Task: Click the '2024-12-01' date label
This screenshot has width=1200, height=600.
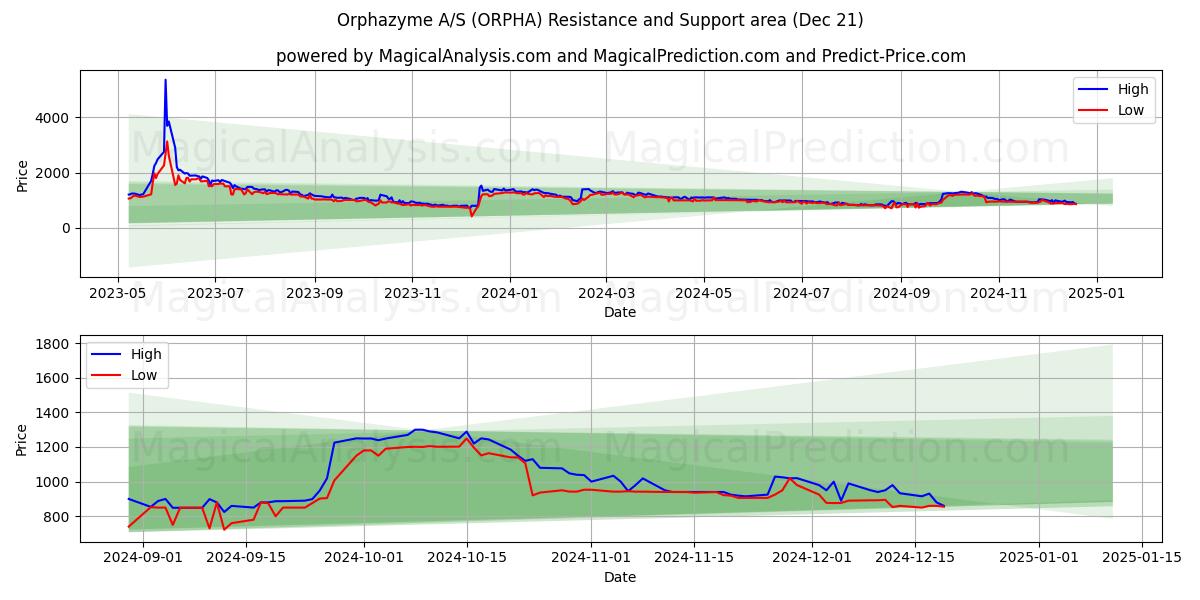Action: point(812,558)
